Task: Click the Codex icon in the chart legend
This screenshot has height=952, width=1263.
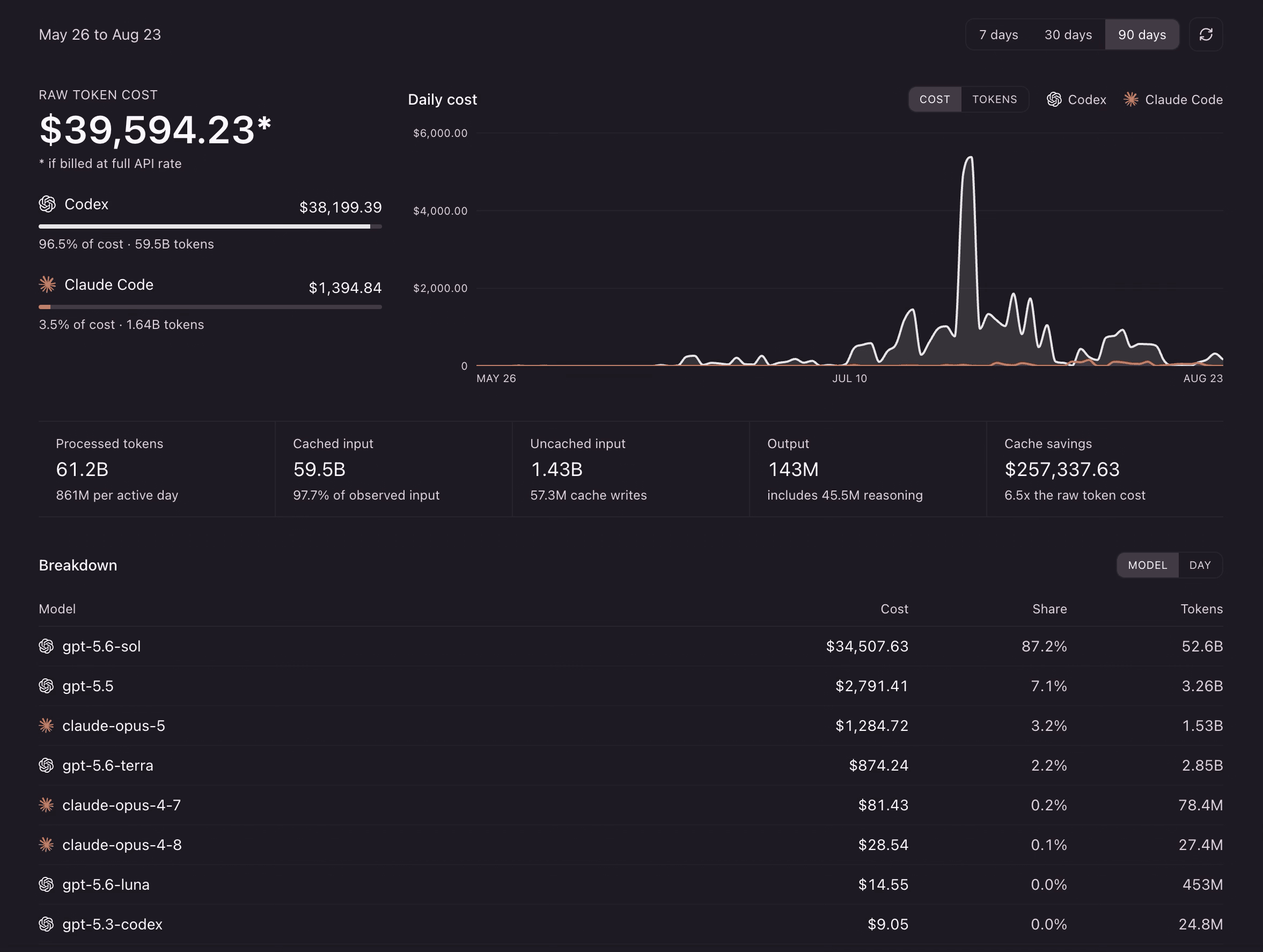Action: coord(1054,99)
